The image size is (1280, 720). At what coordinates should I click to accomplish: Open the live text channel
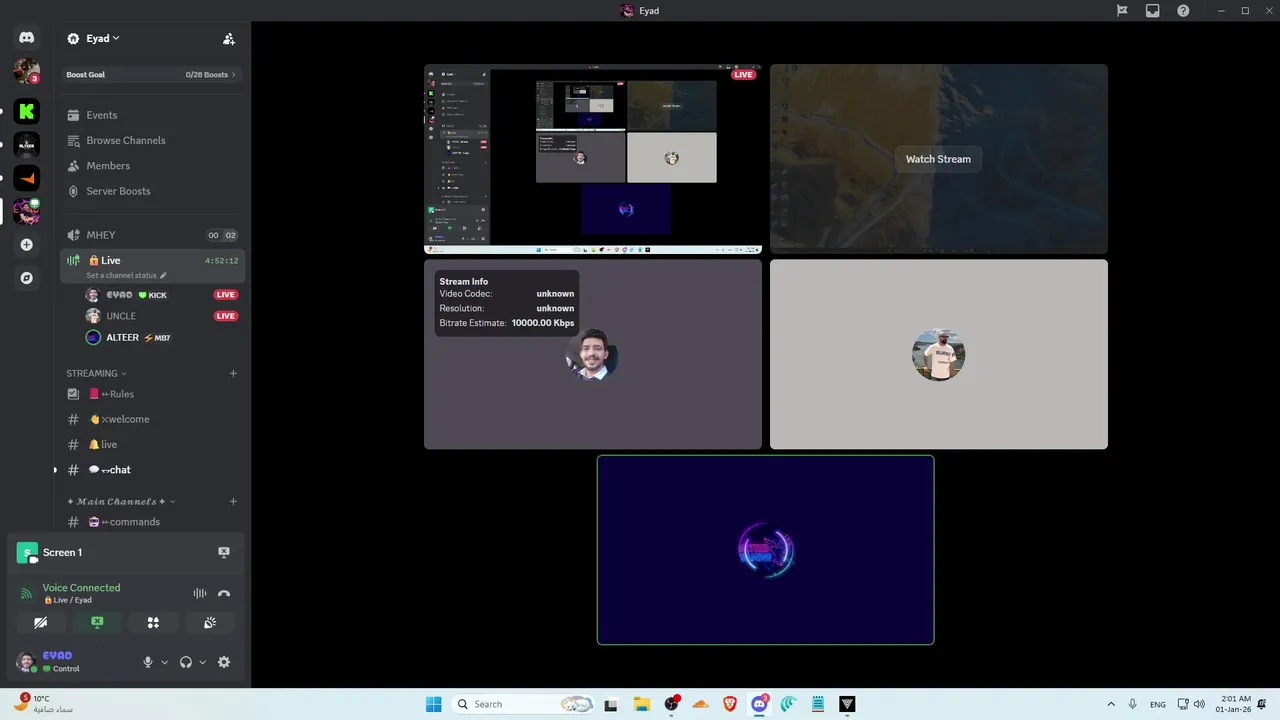click(x=152, y=445)
